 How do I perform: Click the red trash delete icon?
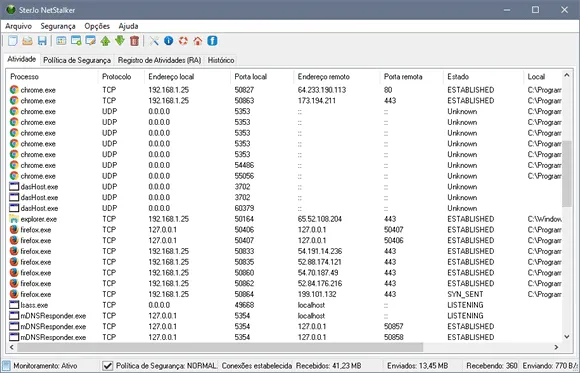[134, 41]
